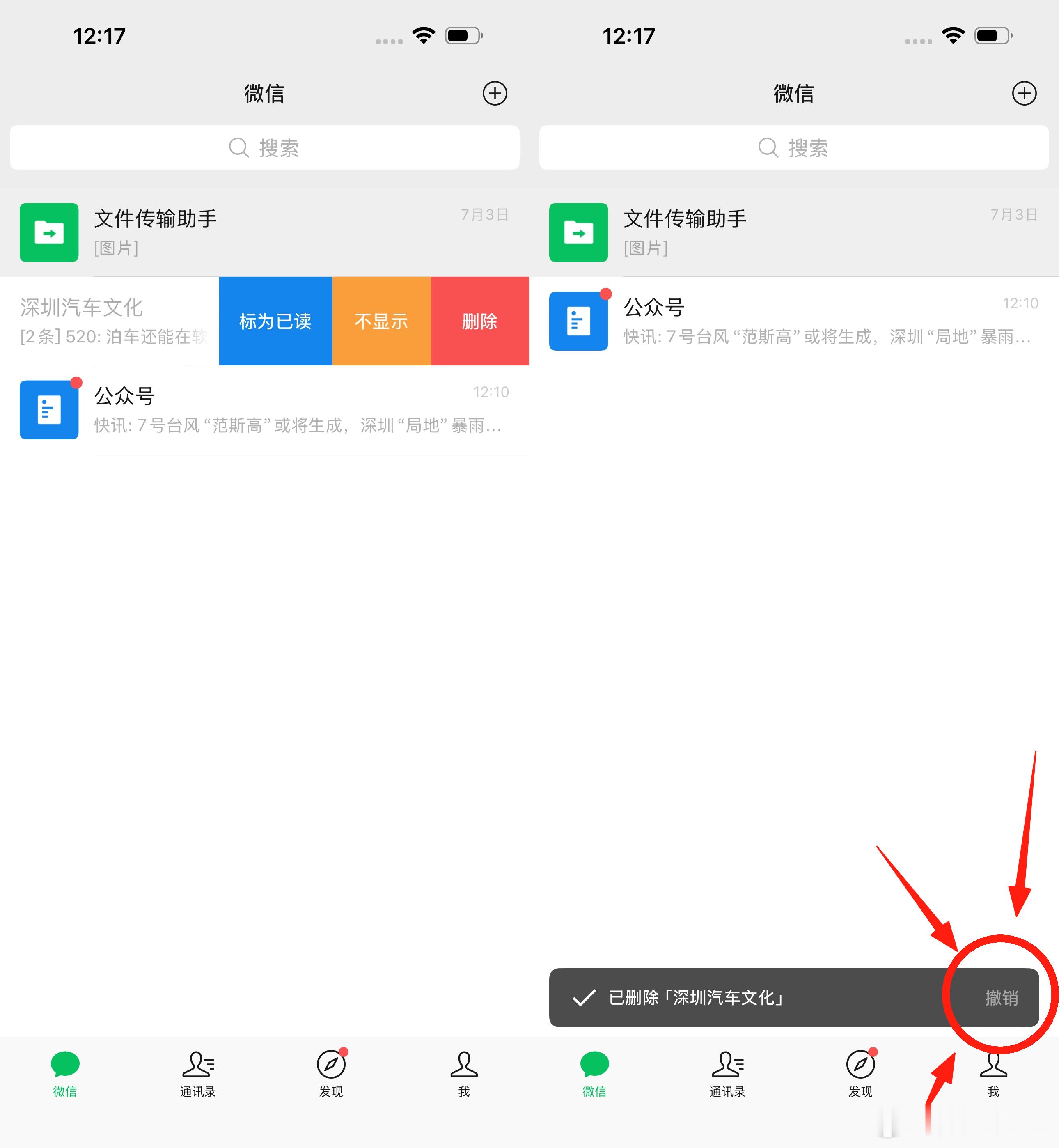Tap 12:10 timestamp in left phone
The width and height of the screenshot is (1059, 1148).
(491, 392)
